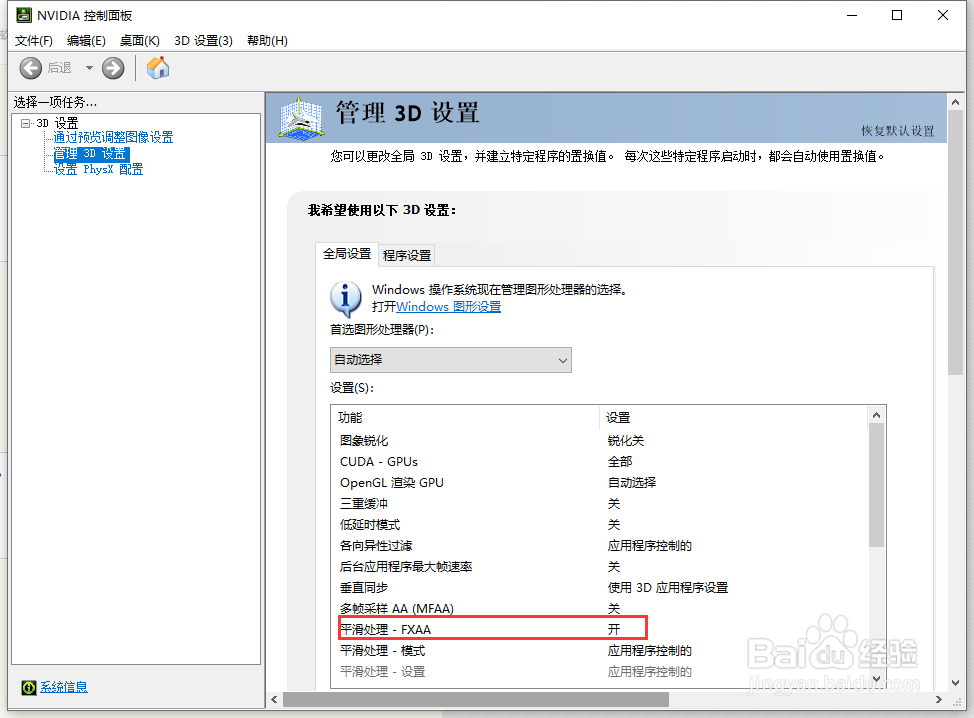Viewport: 974px width, 718px height.
Task: Click the NVIDIA title bar app icon
Action: tap(24, 15)
